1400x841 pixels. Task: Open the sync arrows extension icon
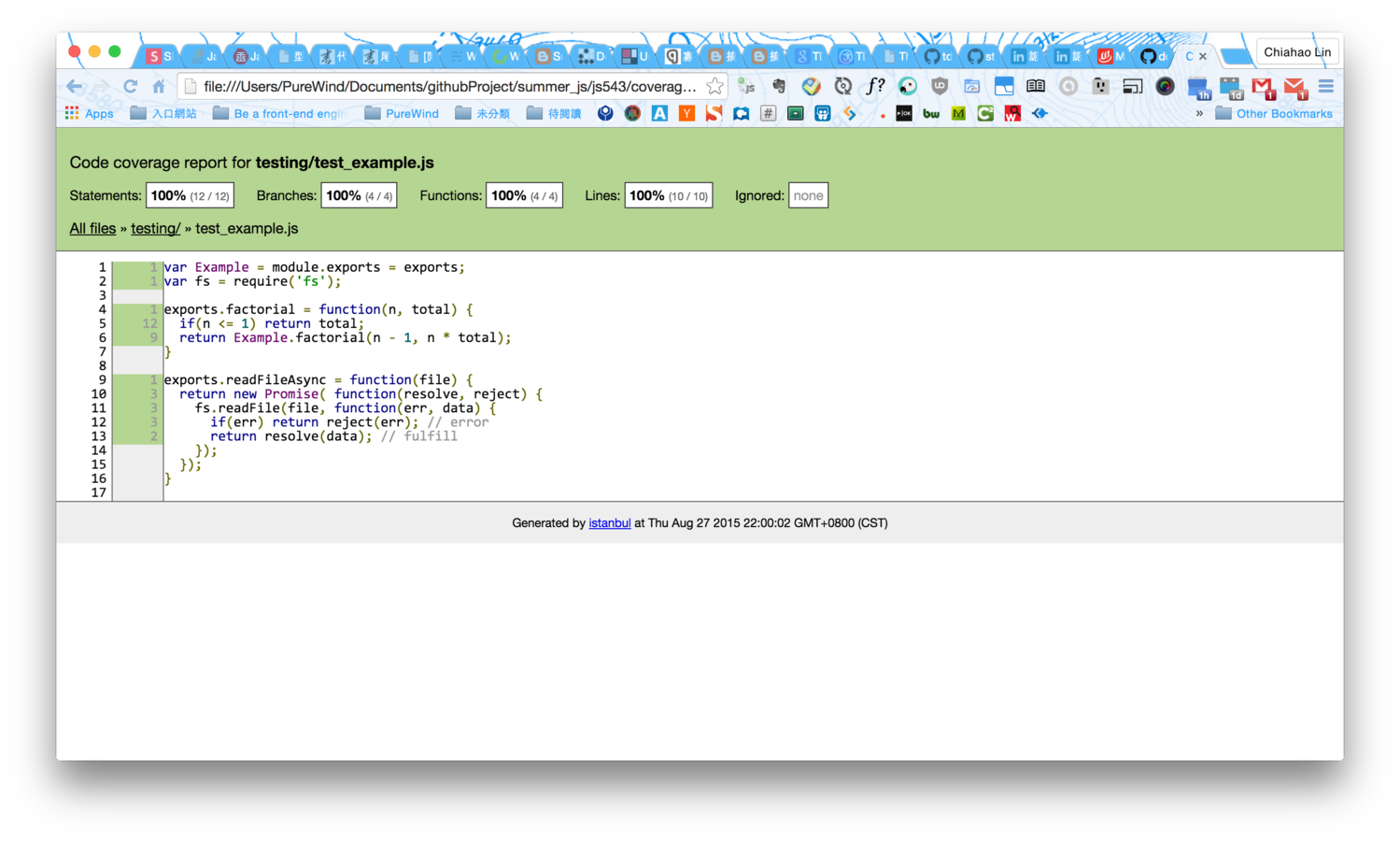coord(842,87)
